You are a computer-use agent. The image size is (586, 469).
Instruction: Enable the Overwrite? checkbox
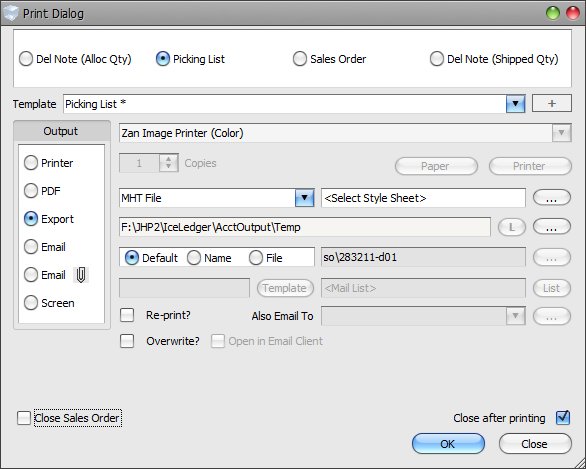click(x=127, y=341)
